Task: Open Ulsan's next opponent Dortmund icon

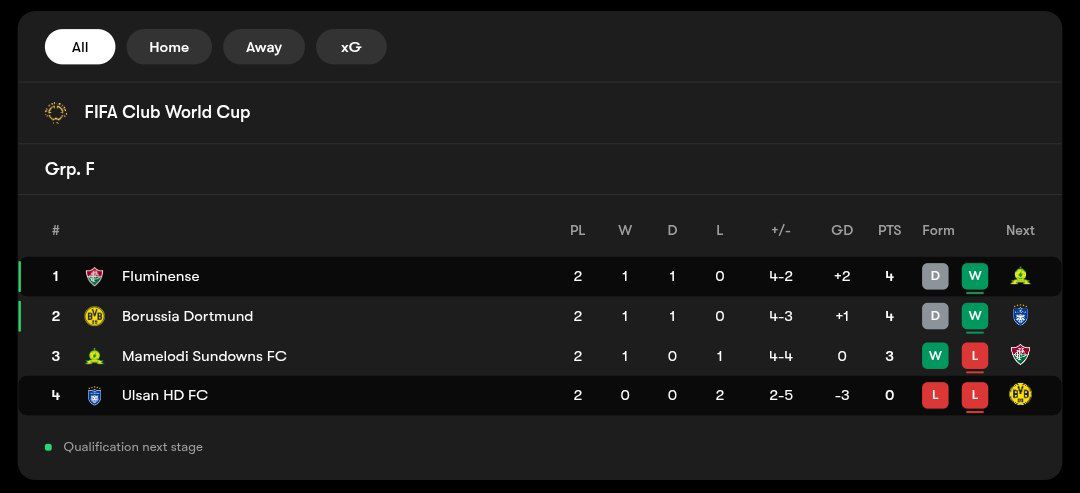Action: [x=1020, y=395]
